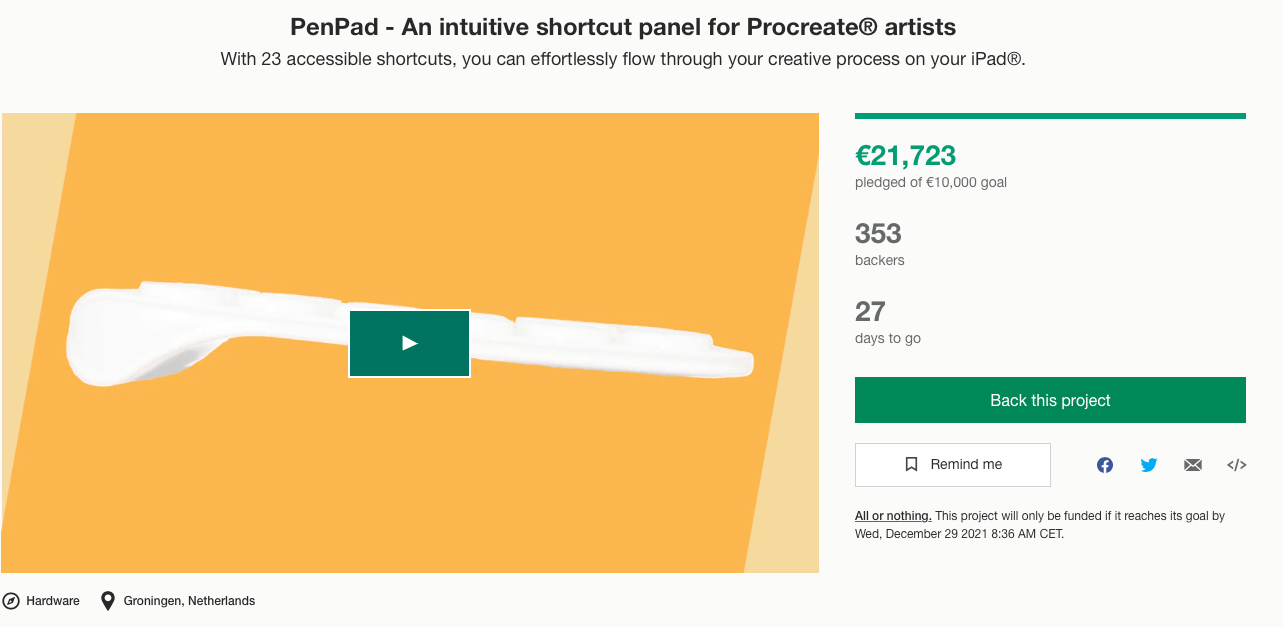The height and width of the screenshot is (627, 1283).
Task: Click the €21,723 pledged amount
Action: [905, 155]
